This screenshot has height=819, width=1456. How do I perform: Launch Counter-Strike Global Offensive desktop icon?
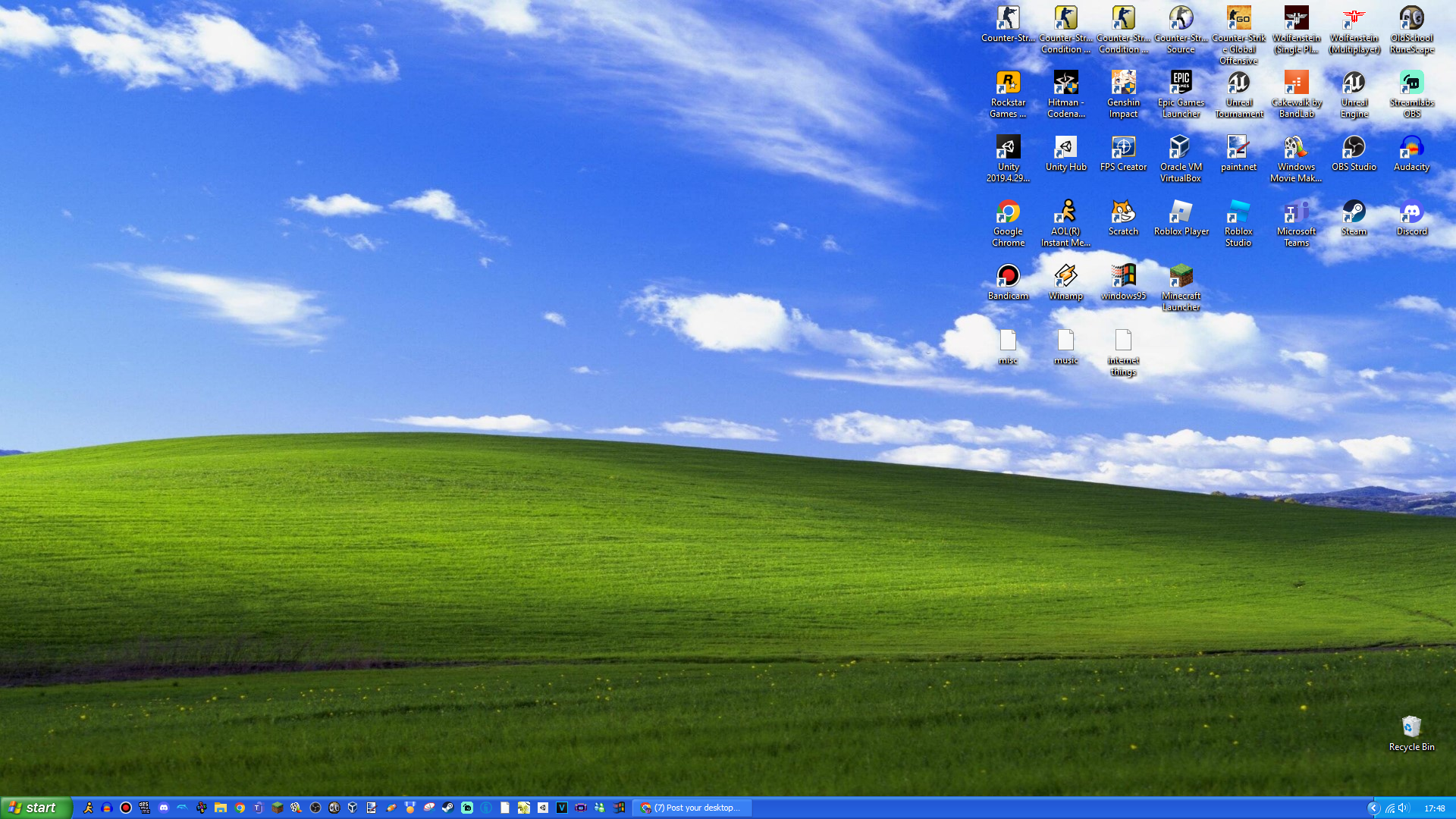pyautogui.click(x=1238, y=35)
